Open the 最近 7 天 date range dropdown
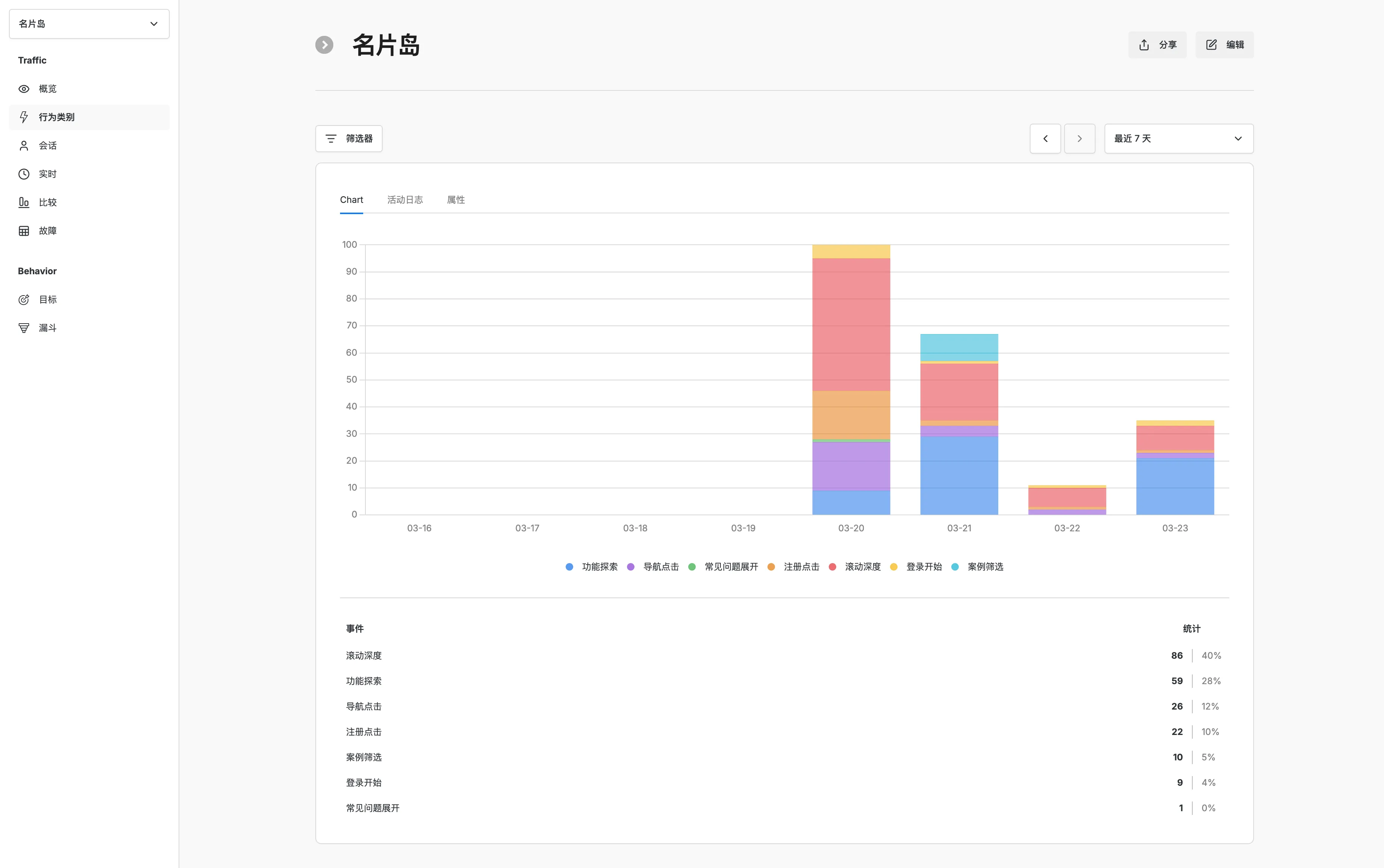1384x868 pixels. [x=1179, y=138]
